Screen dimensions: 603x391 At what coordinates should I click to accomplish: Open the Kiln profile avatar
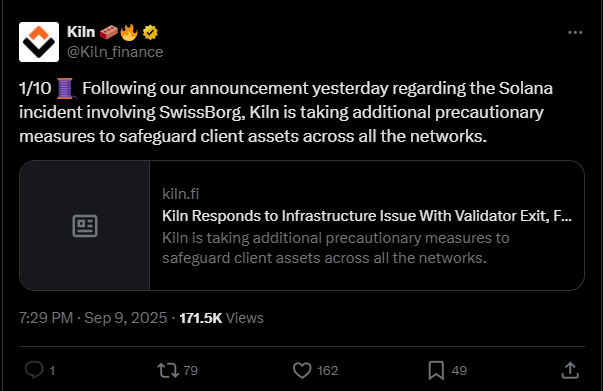(39, 42)
